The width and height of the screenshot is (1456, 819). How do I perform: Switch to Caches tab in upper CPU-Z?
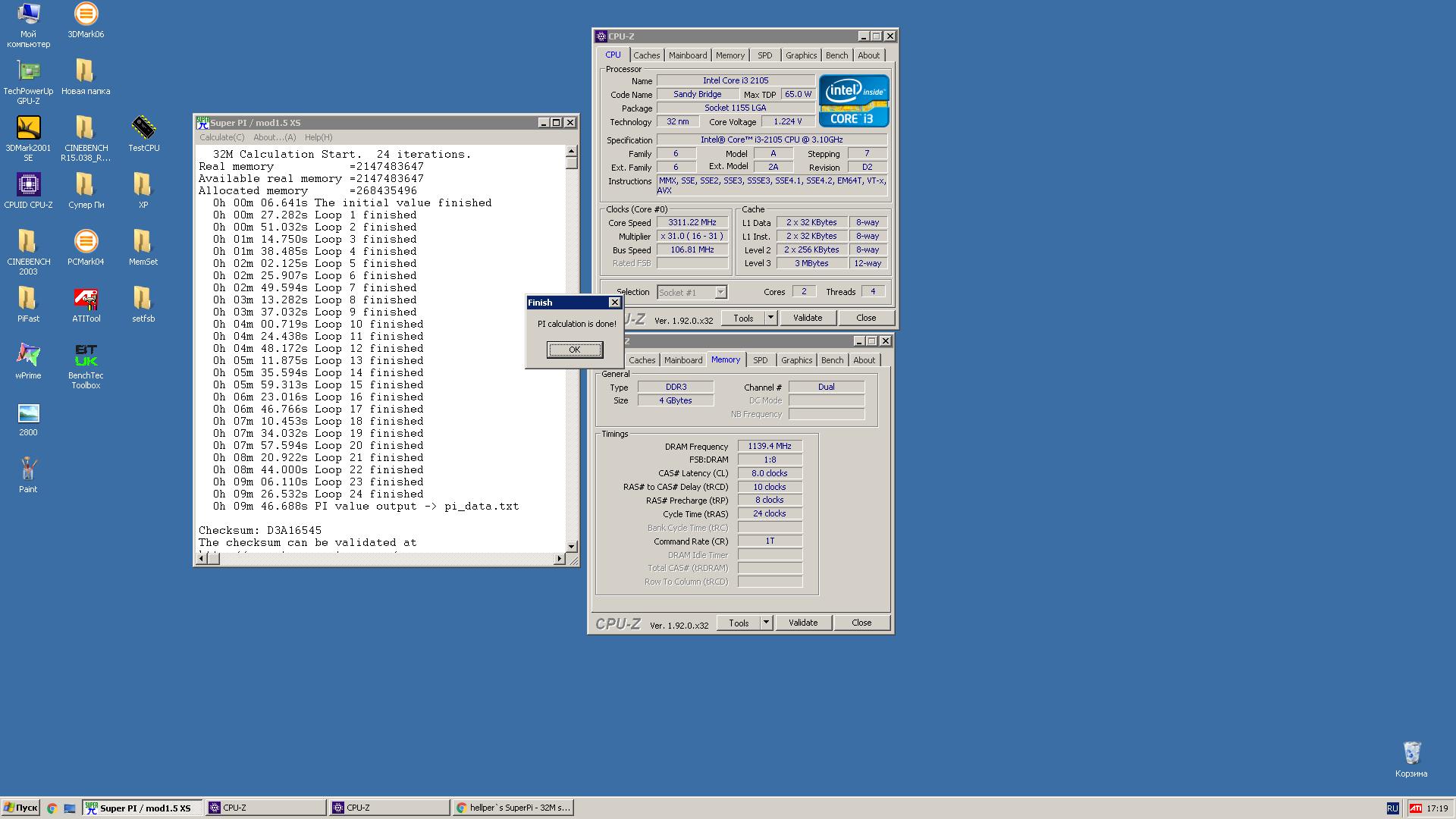tap(647, 55)
